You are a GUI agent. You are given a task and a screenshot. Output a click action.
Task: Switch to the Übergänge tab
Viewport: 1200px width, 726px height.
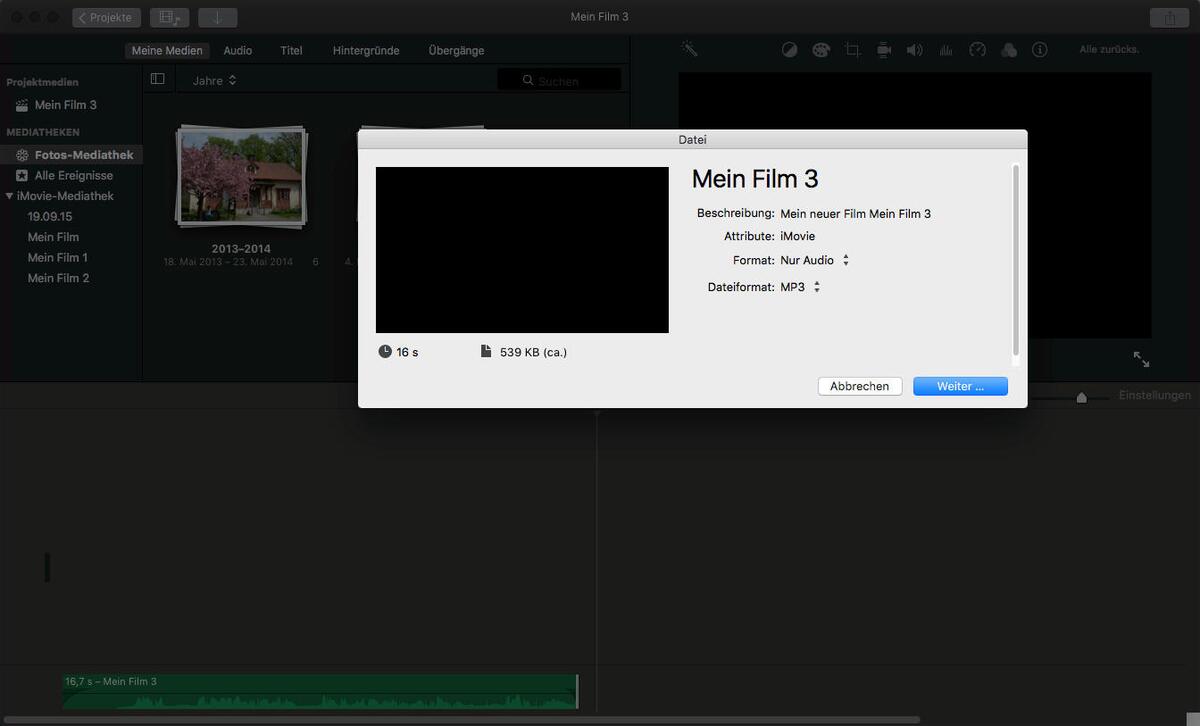pos(456,50)
